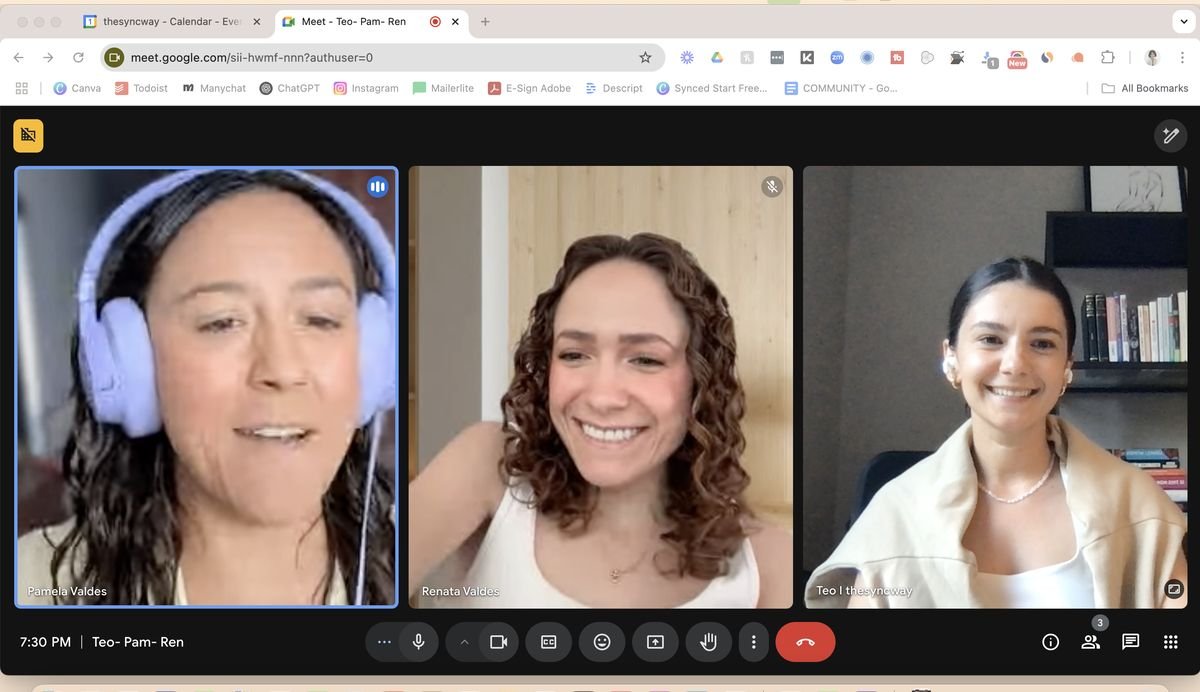The height and width of the screenshot is (692, 1200).
Task: Show the people list with participant count
Action: tap(1091, 642)
